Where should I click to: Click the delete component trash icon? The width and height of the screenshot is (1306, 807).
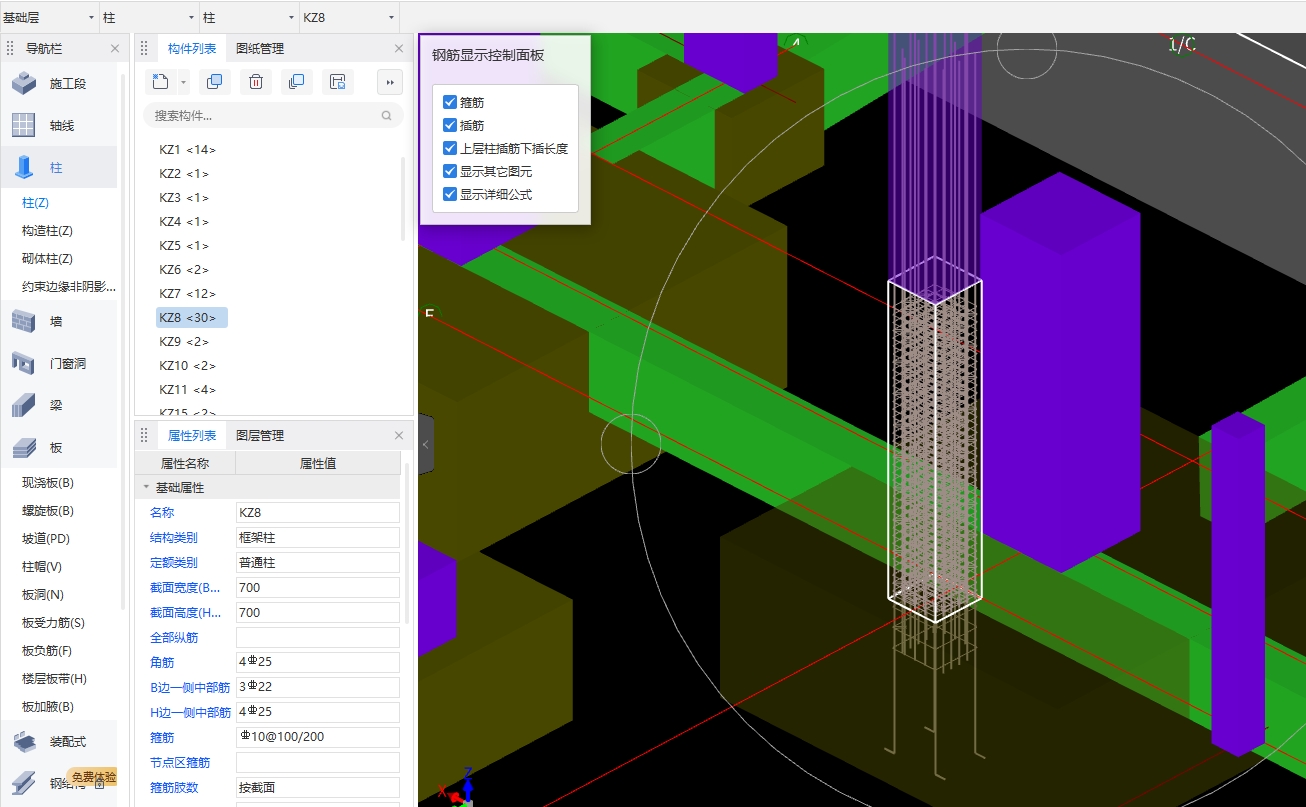tap(255, 82)
